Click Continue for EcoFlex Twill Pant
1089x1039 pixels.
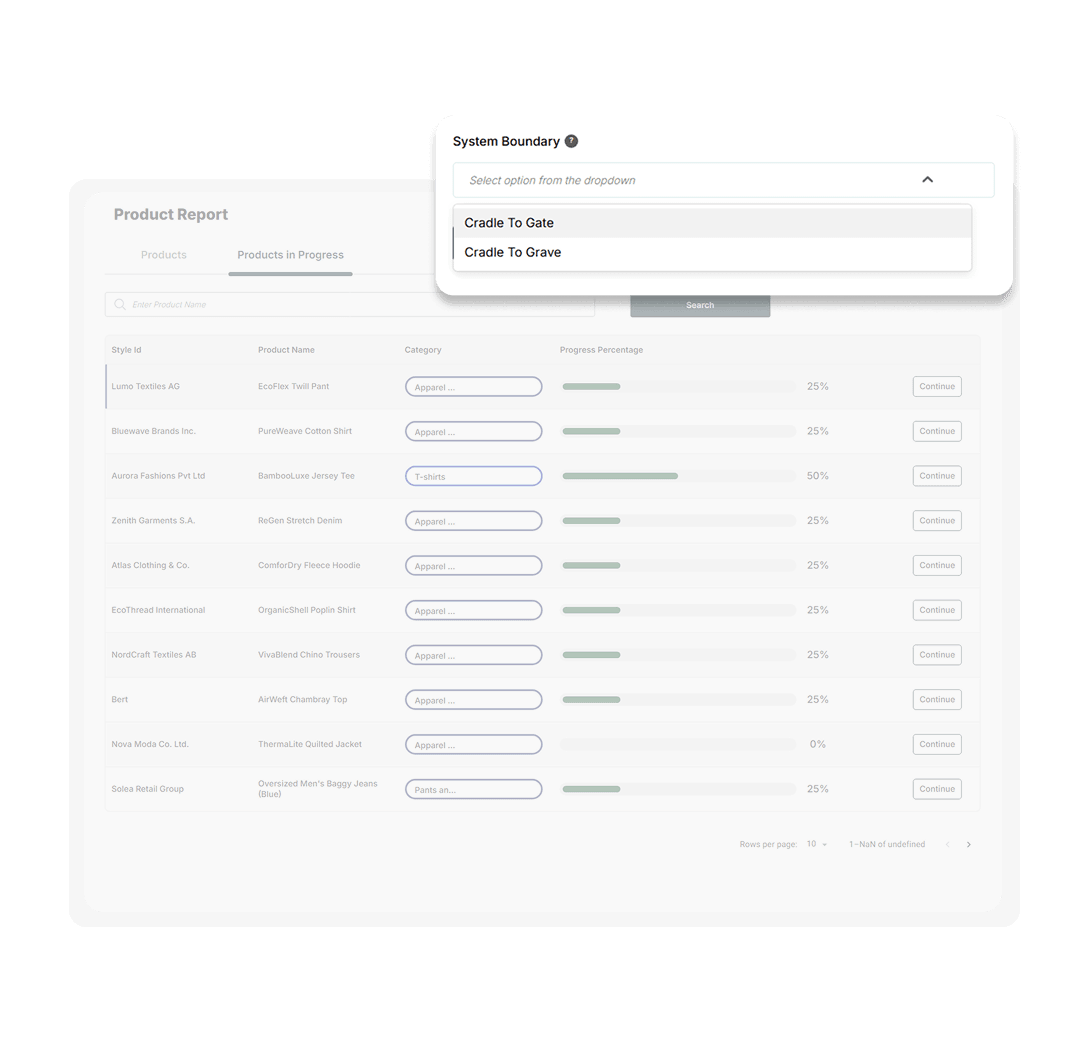(x=936, y=386)
